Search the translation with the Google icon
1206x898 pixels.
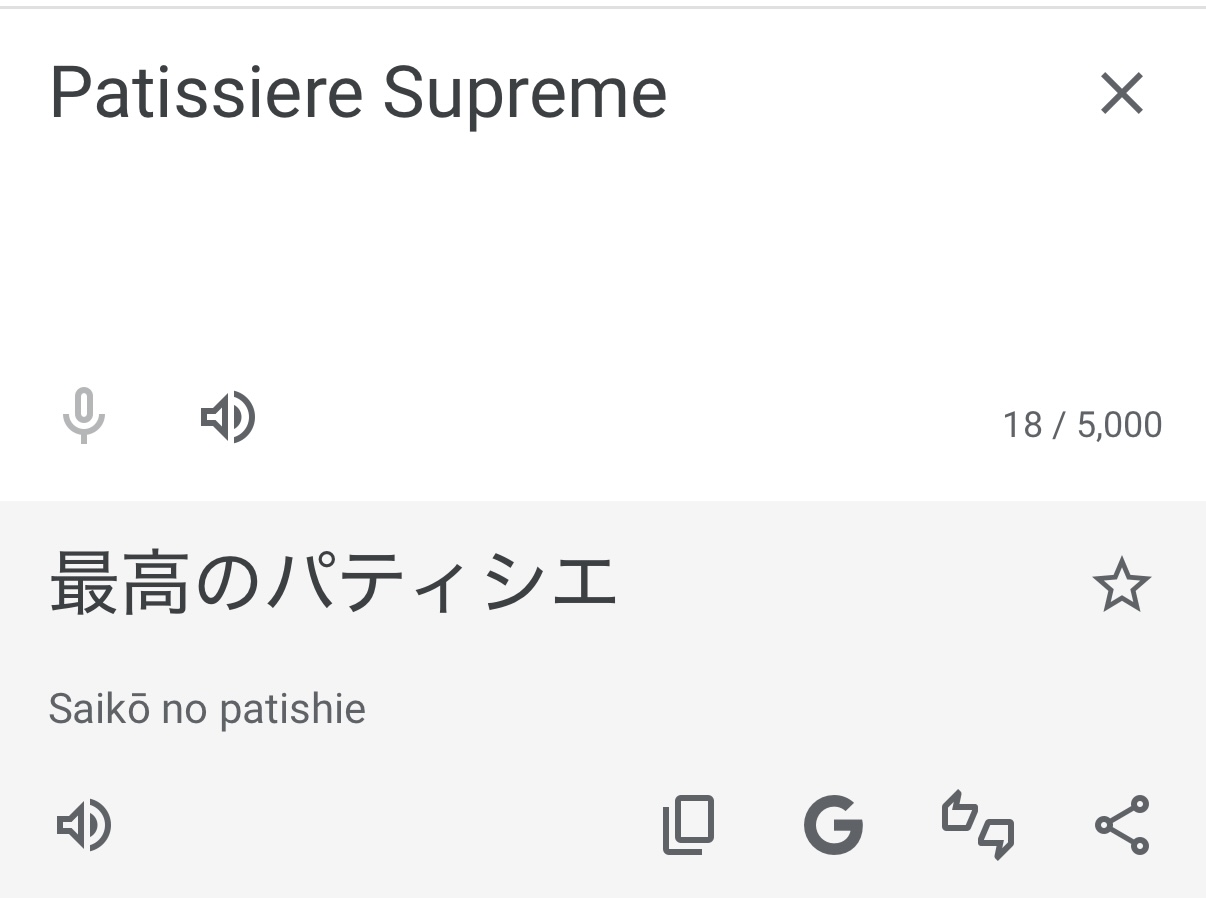pyautogui.click(x=833, y=826)
